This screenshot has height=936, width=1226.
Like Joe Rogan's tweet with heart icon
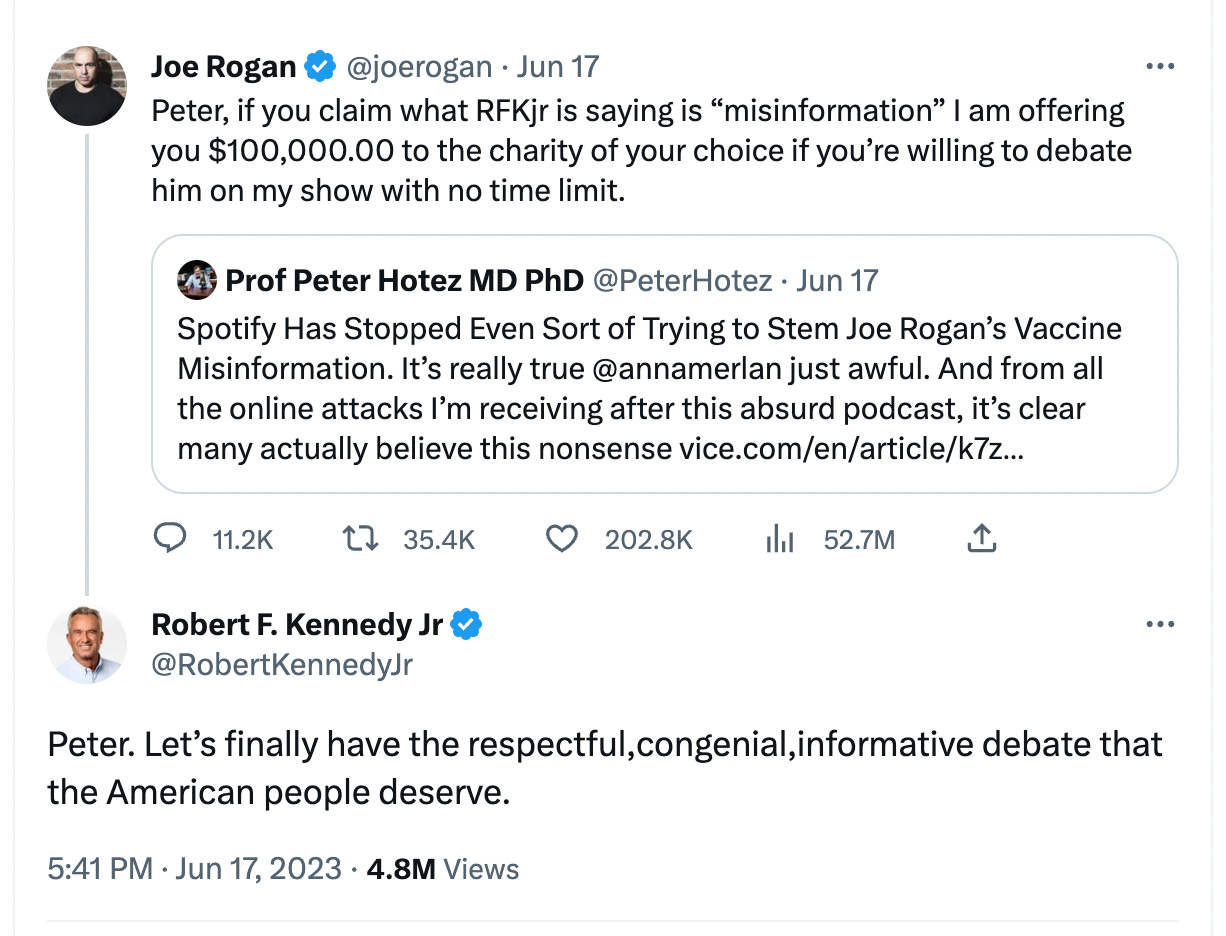pyautogui.click(x=562, y=540)
